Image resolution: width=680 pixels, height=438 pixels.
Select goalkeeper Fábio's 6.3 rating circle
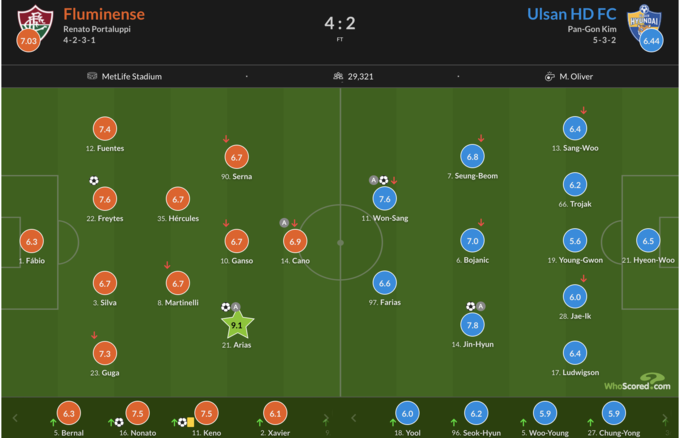31,241
